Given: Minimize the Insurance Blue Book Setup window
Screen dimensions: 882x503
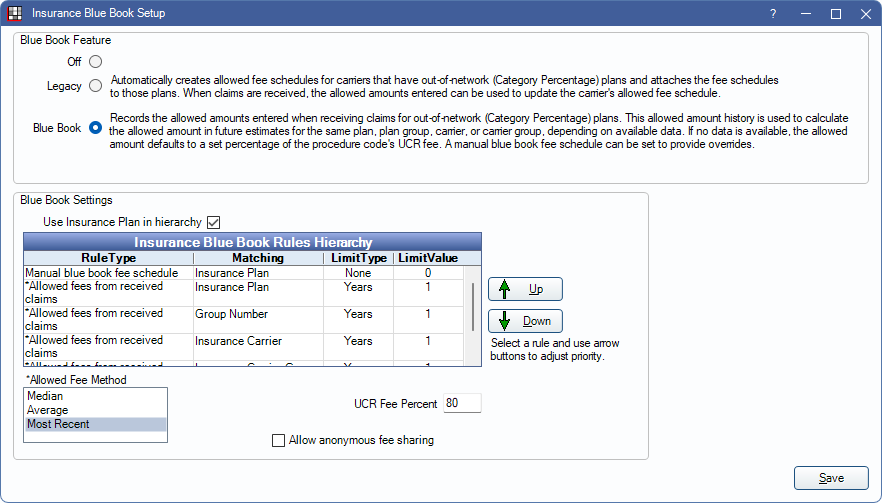Looking at the screenshot, I should pos(805,14).
